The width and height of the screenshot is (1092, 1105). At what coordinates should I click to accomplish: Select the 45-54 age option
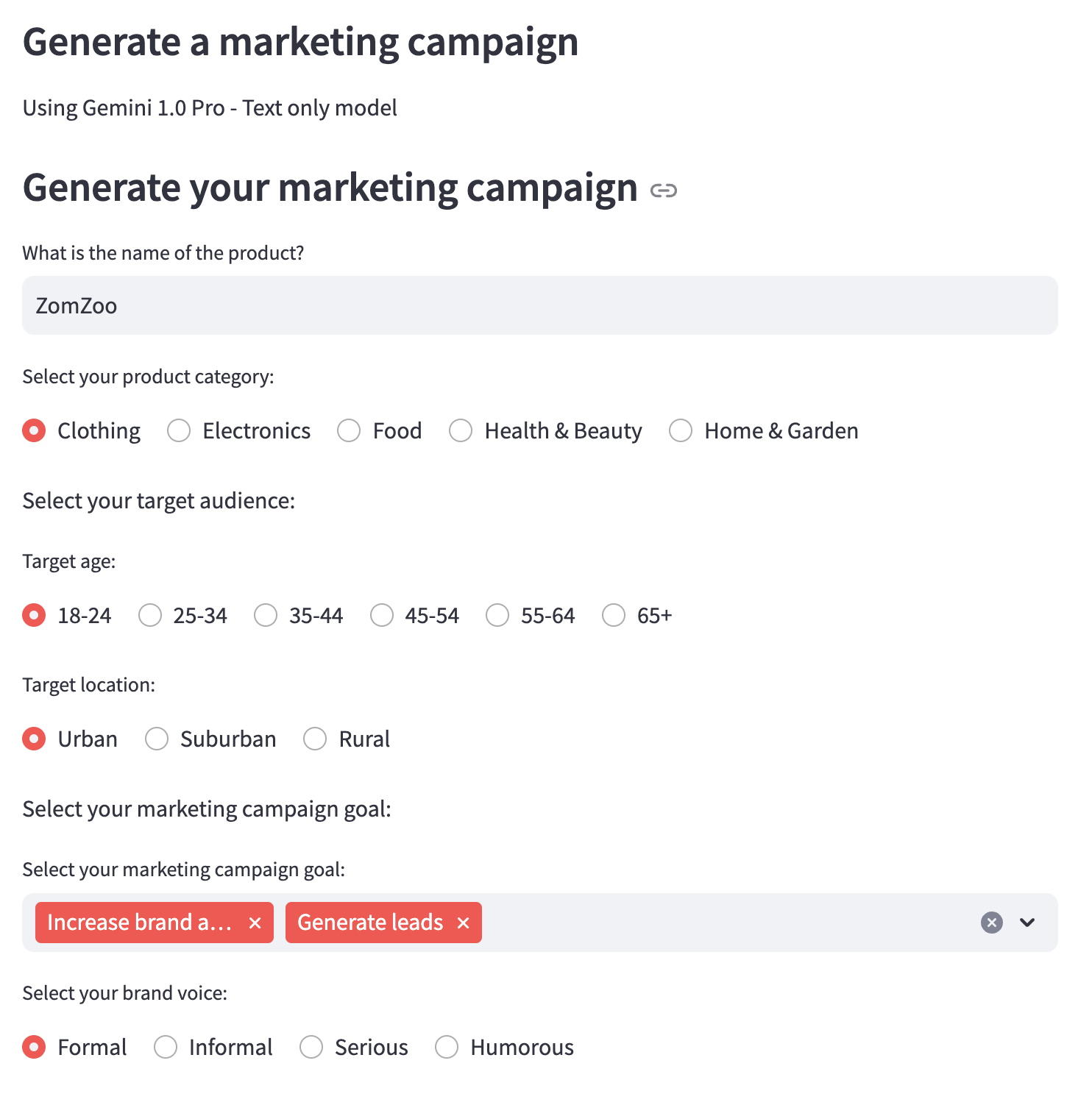click(382, 616)
